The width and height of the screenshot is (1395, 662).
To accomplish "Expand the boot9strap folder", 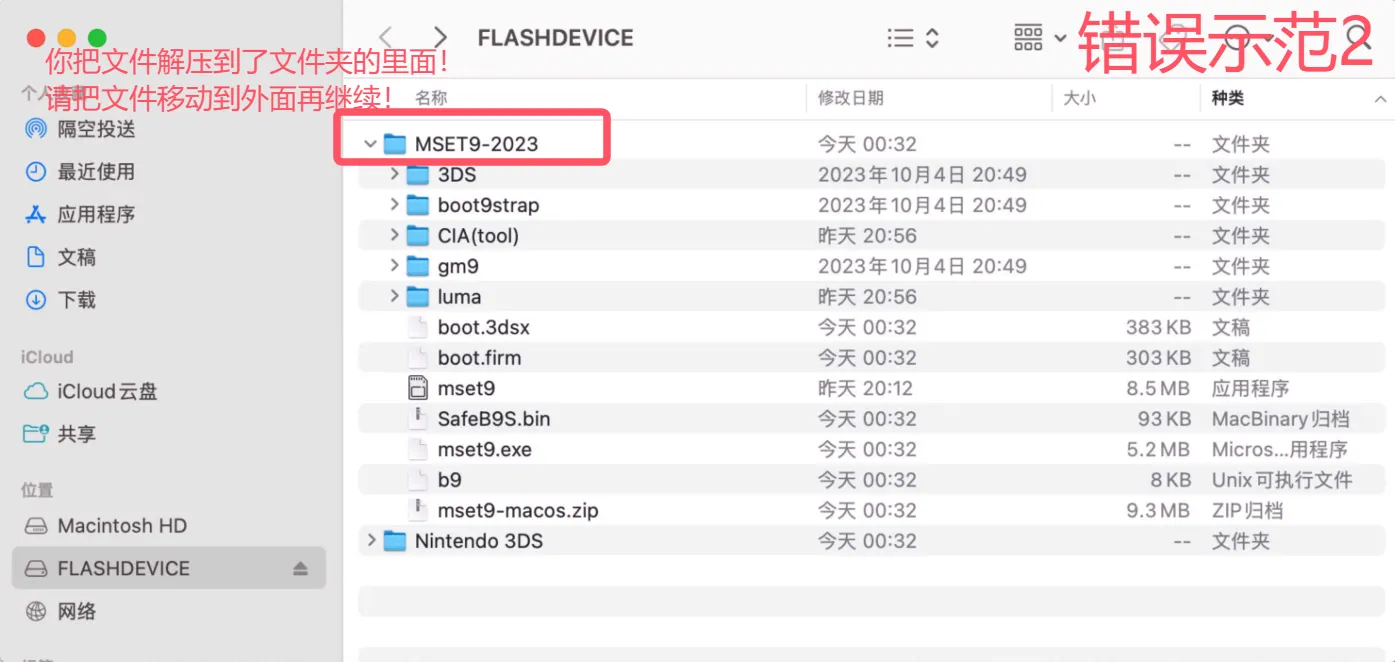I will coord(394,205).
